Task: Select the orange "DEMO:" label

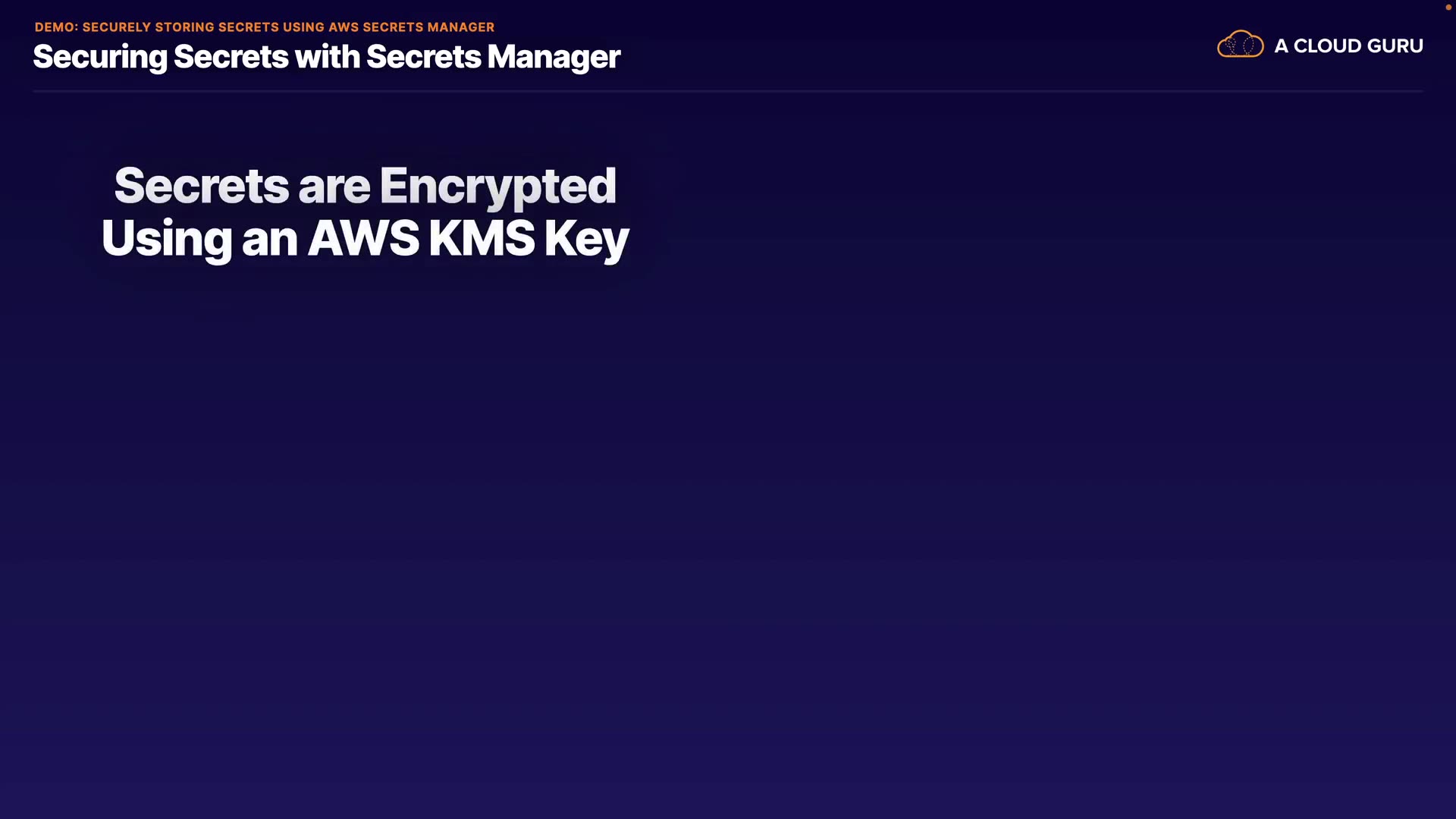Action: tap(56, 27)
